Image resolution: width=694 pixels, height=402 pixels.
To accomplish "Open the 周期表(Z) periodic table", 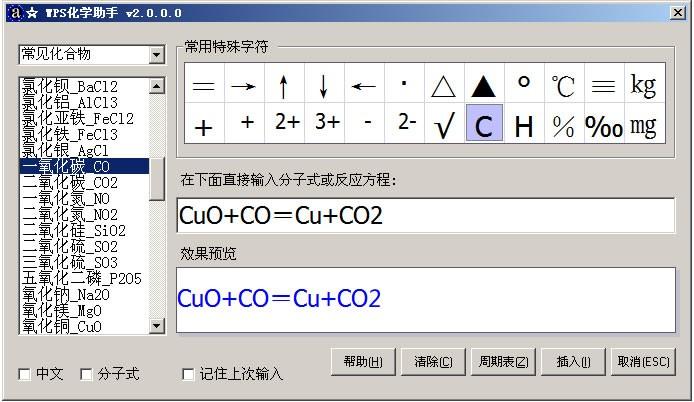I will (x=503, y=362).
